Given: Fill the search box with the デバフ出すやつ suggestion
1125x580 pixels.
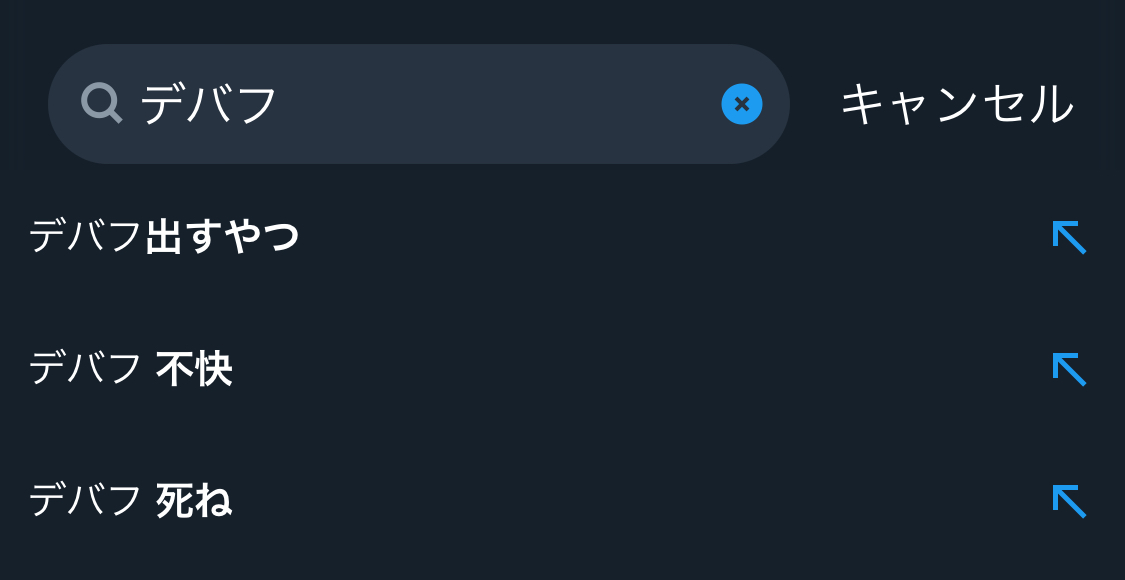Looking at the screenshot, I should tap(1069, 237).
